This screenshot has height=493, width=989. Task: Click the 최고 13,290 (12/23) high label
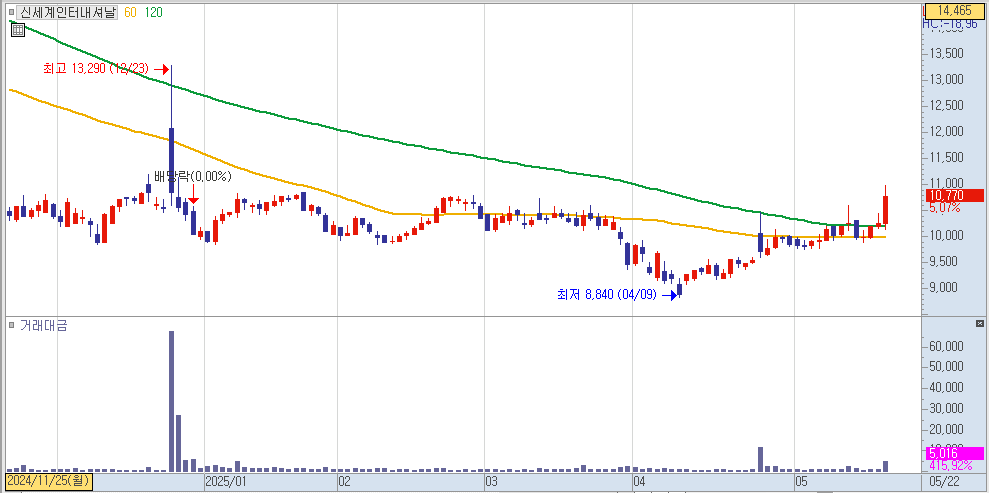tap(95, 69)
